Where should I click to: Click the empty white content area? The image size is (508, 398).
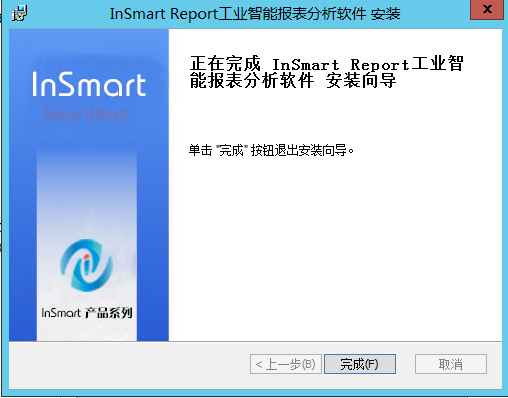[x=335, y=250]
